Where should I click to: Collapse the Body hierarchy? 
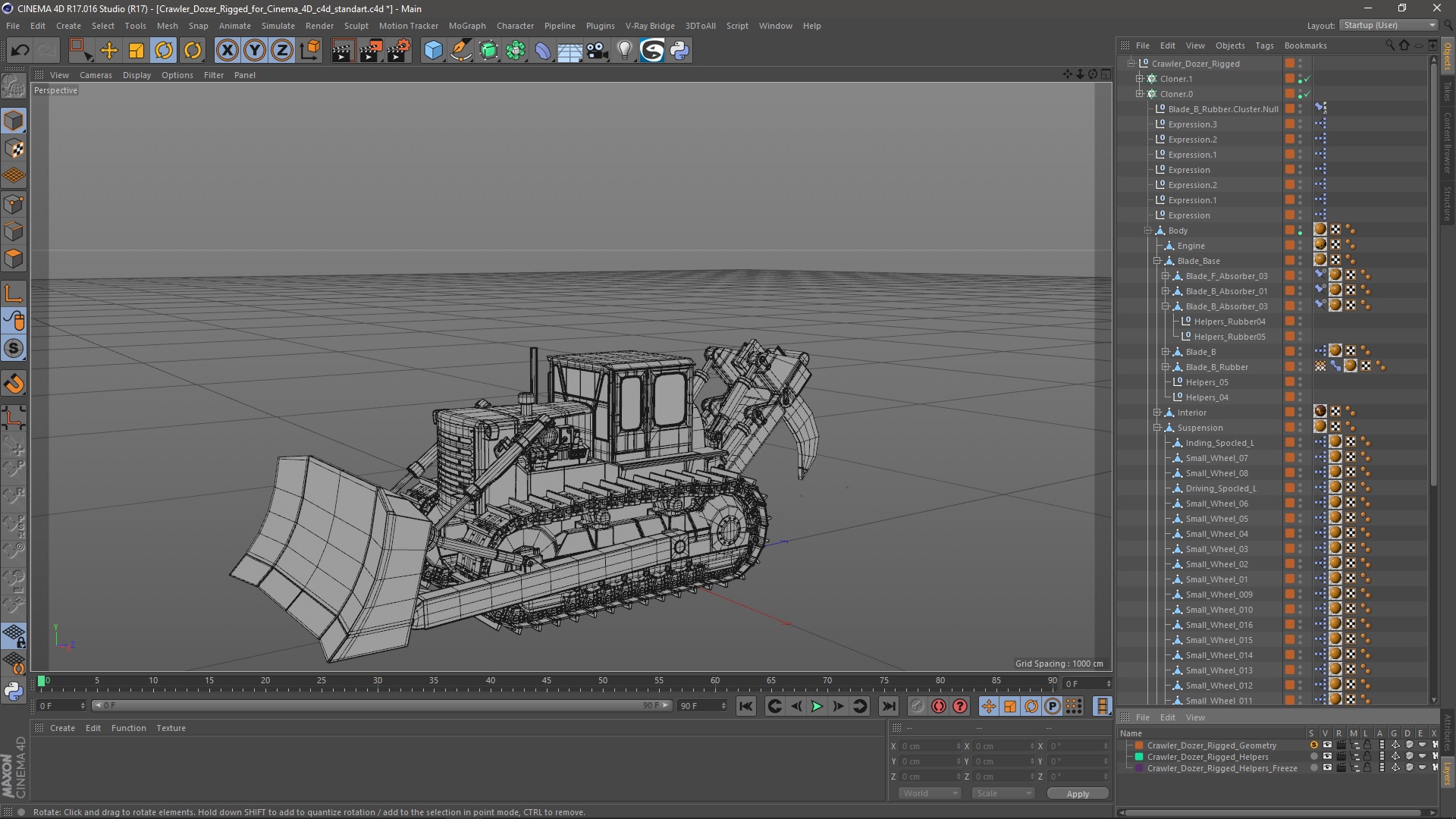1148,231
